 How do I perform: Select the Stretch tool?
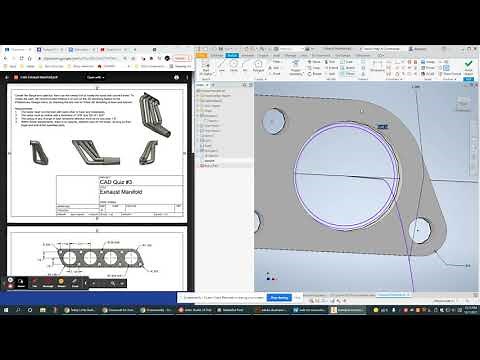tap(348, 68)
